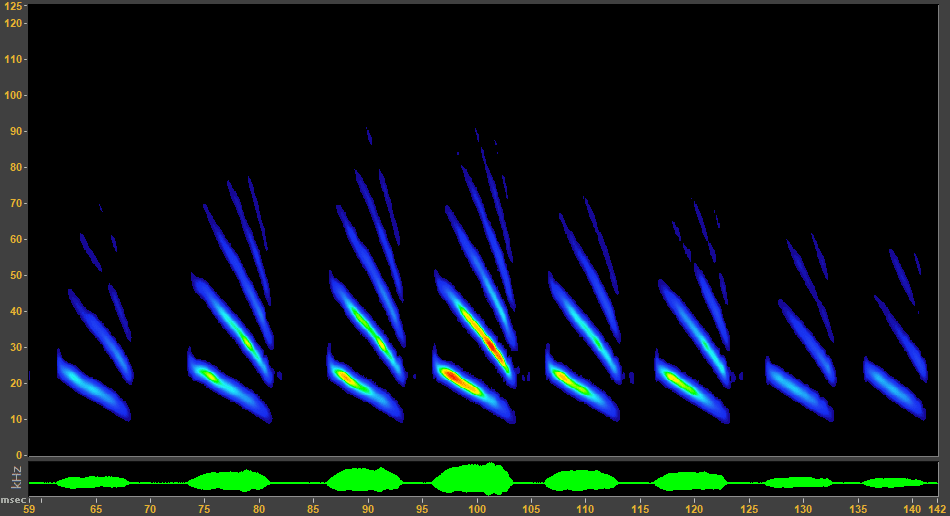Select the 10 kHz frequency axis label
This screenshot has height=516, width=950.
click(16, 419)
